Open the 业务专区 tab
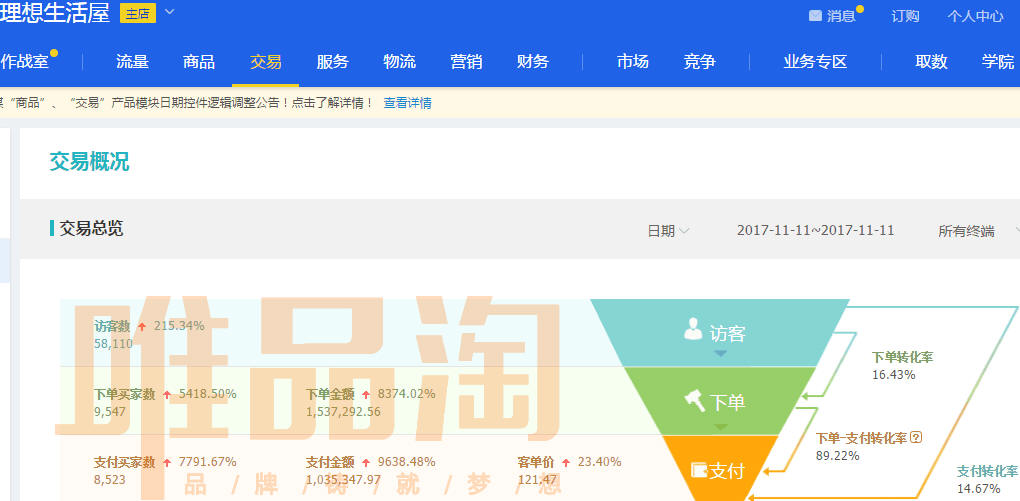Image resolution: width=1020 pixels, height=501 pixels. pos(816,62)
